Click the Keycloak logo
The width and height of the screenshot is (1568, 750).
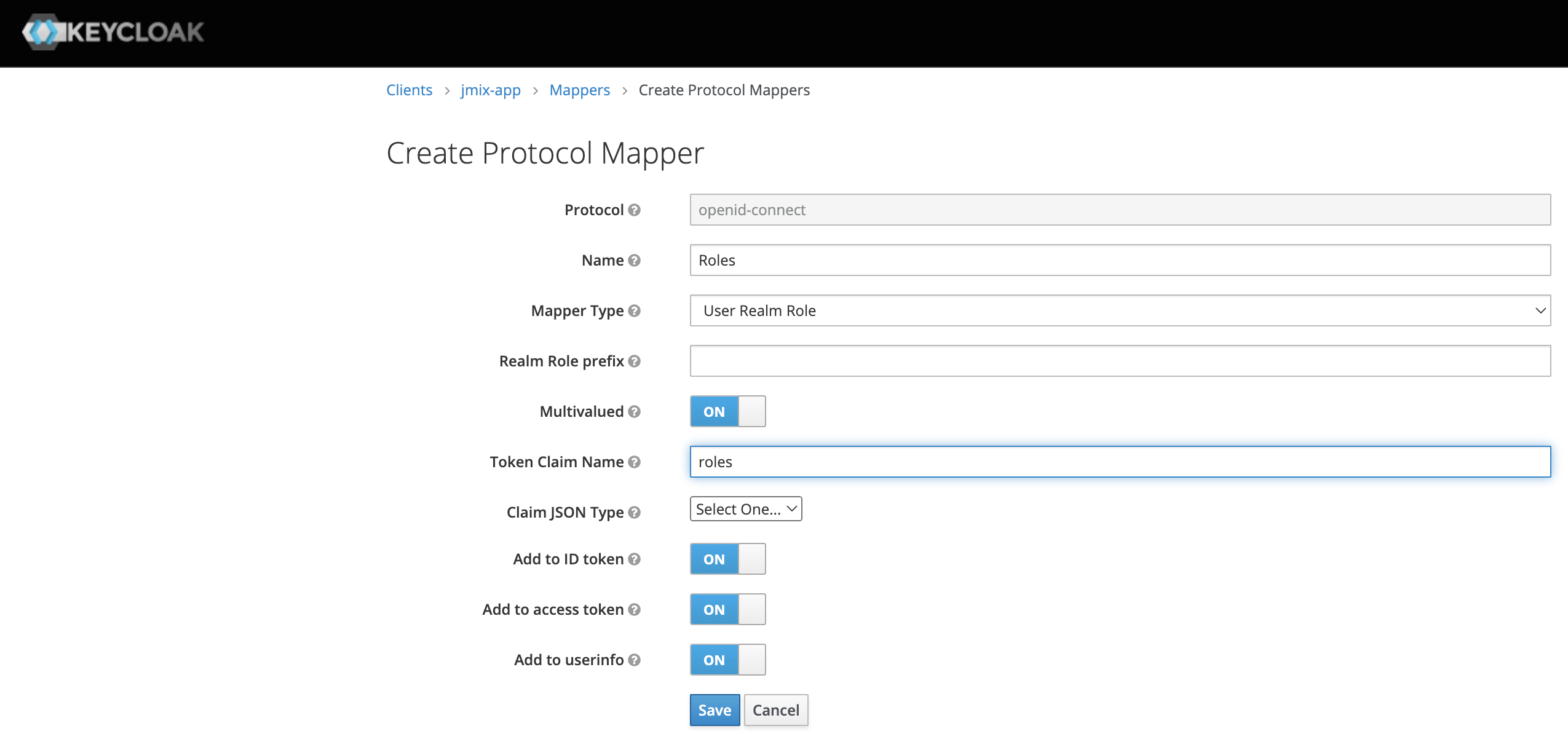pos(113,32)
